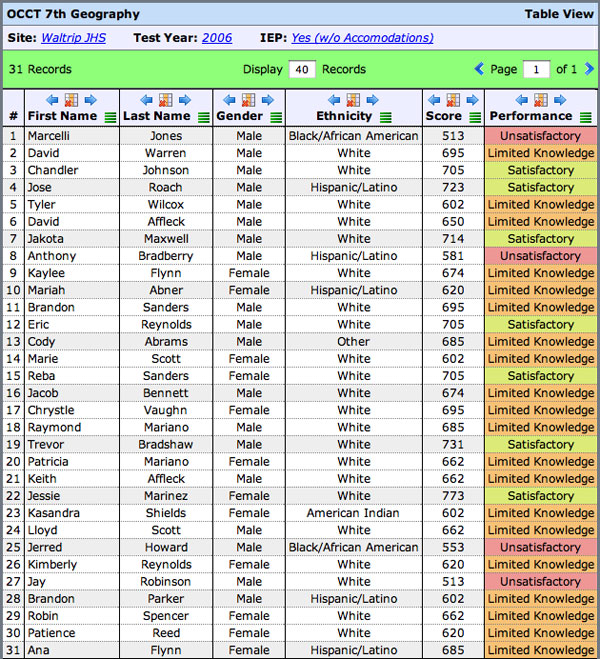Move Performance column left arrow
The height and width of the screenshot is (659, 600).
click(x=521, y=100)
